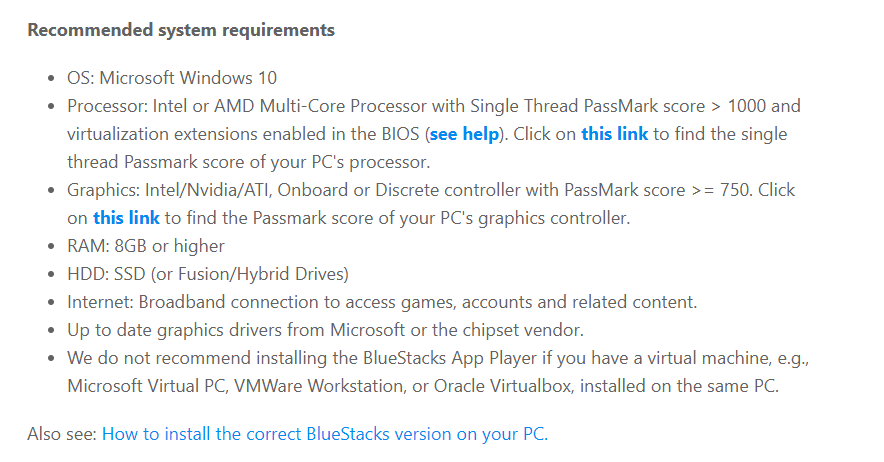Click "this link" for processor single thread Passmark

[x=614, y=134]
